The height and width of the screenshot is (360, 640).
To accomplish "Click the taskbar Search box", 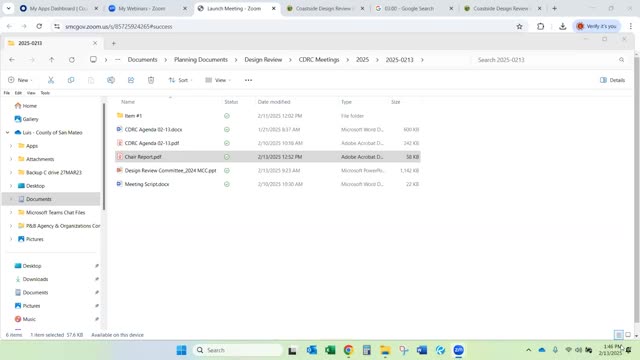I will [238, 350].
